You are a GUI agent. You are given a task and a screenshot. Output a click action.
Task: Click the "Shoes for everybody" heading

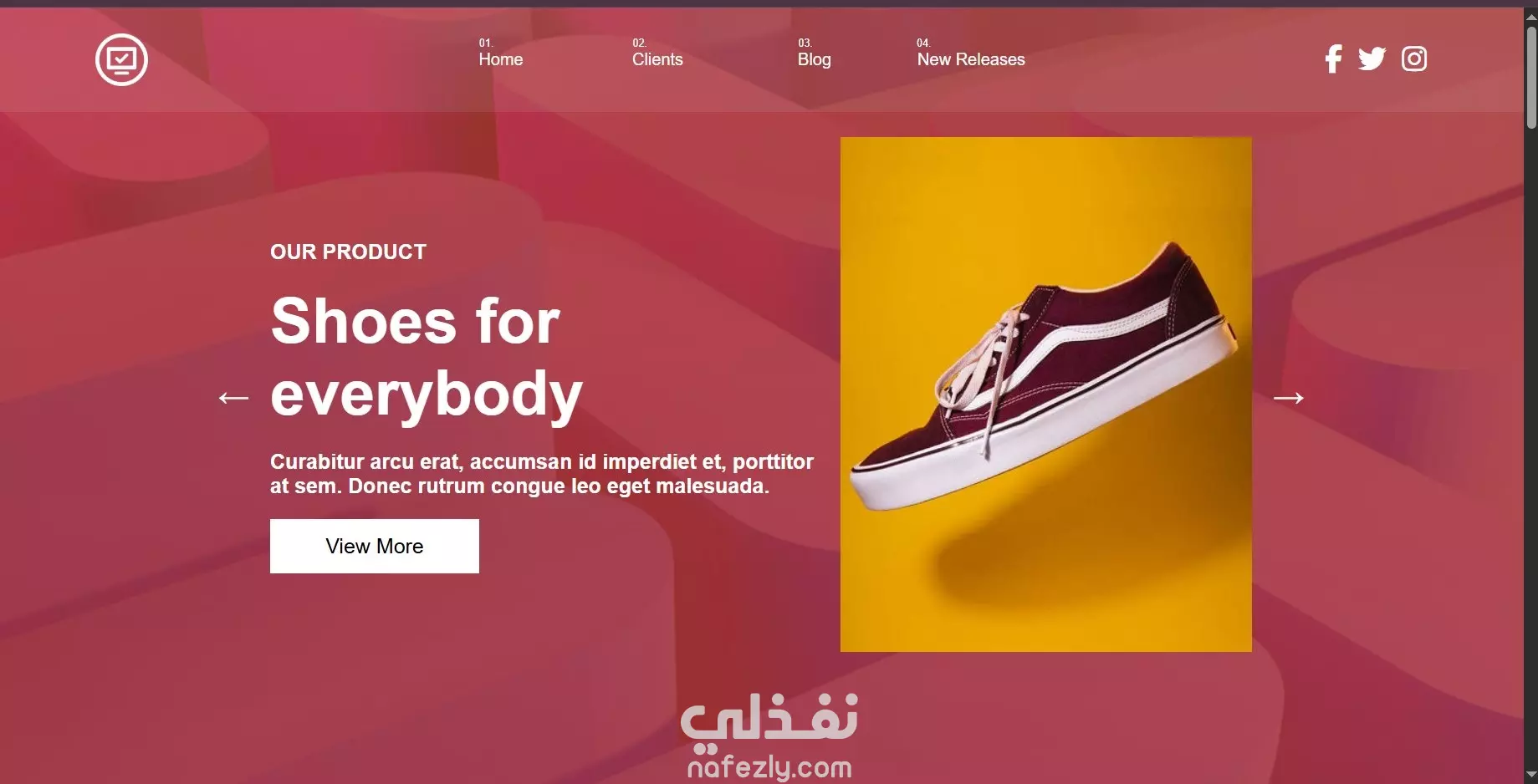click(427, 357)
